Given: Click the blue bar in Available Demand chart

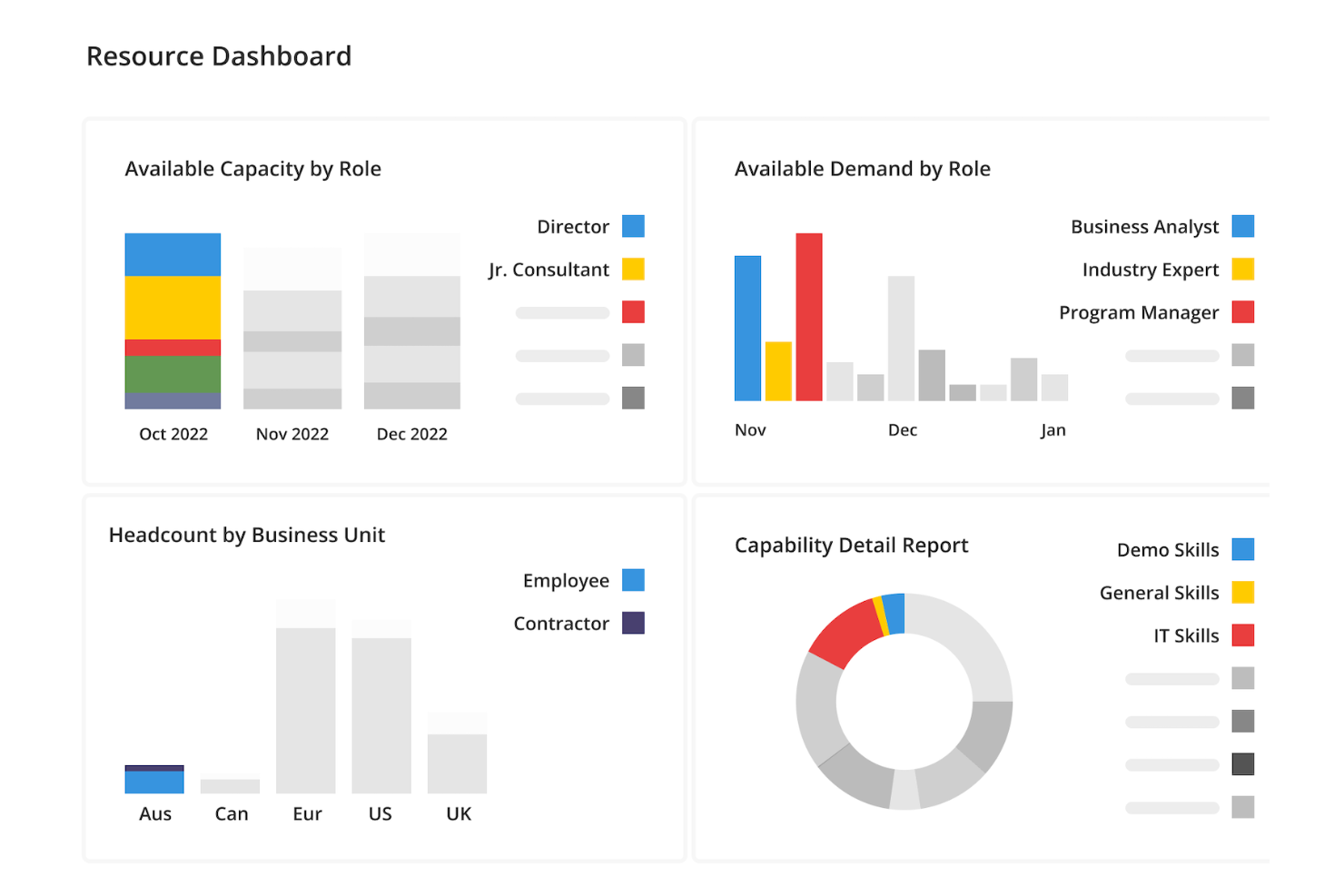Looking at the screenshot, I should [748, 329].
